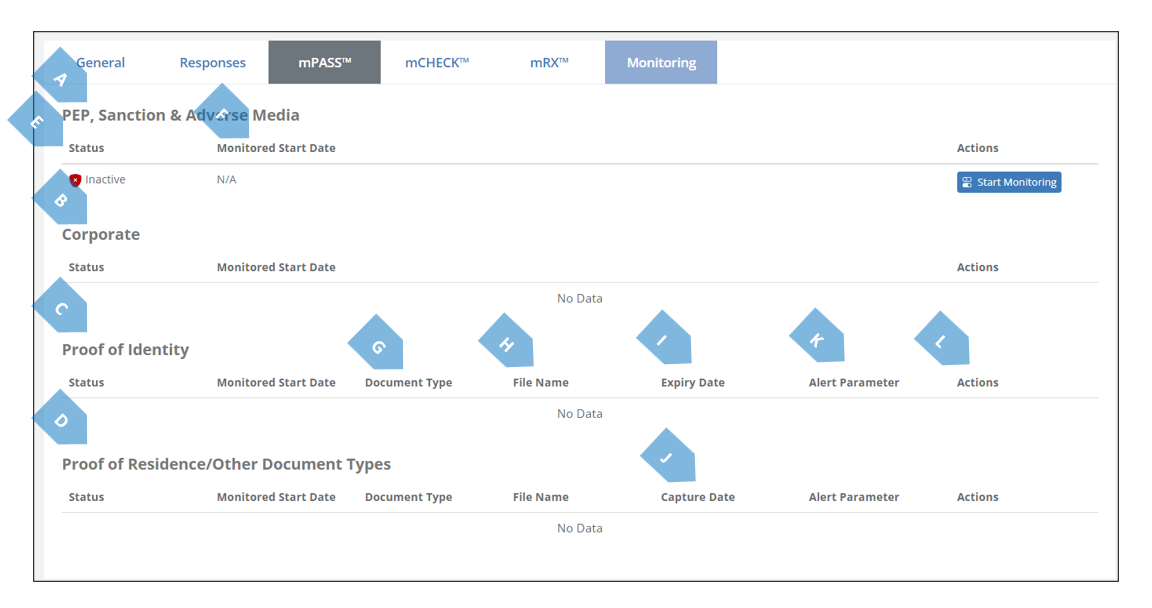Click callout marker G above Document Type

coord(377,346)
